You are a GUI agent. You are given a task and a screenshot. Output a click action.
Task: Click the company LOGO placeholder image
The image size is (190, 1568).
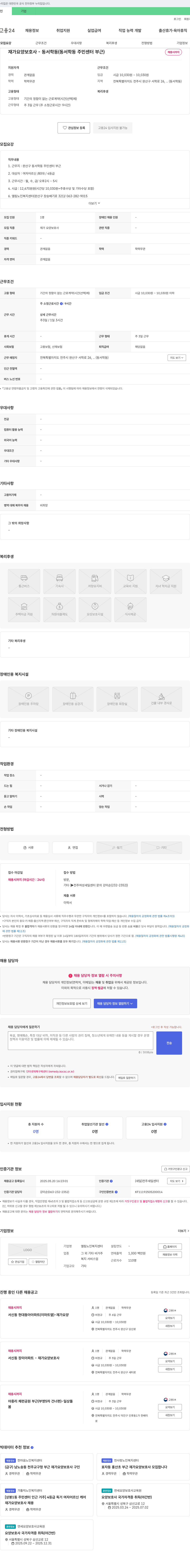[x=28, y=1250]
